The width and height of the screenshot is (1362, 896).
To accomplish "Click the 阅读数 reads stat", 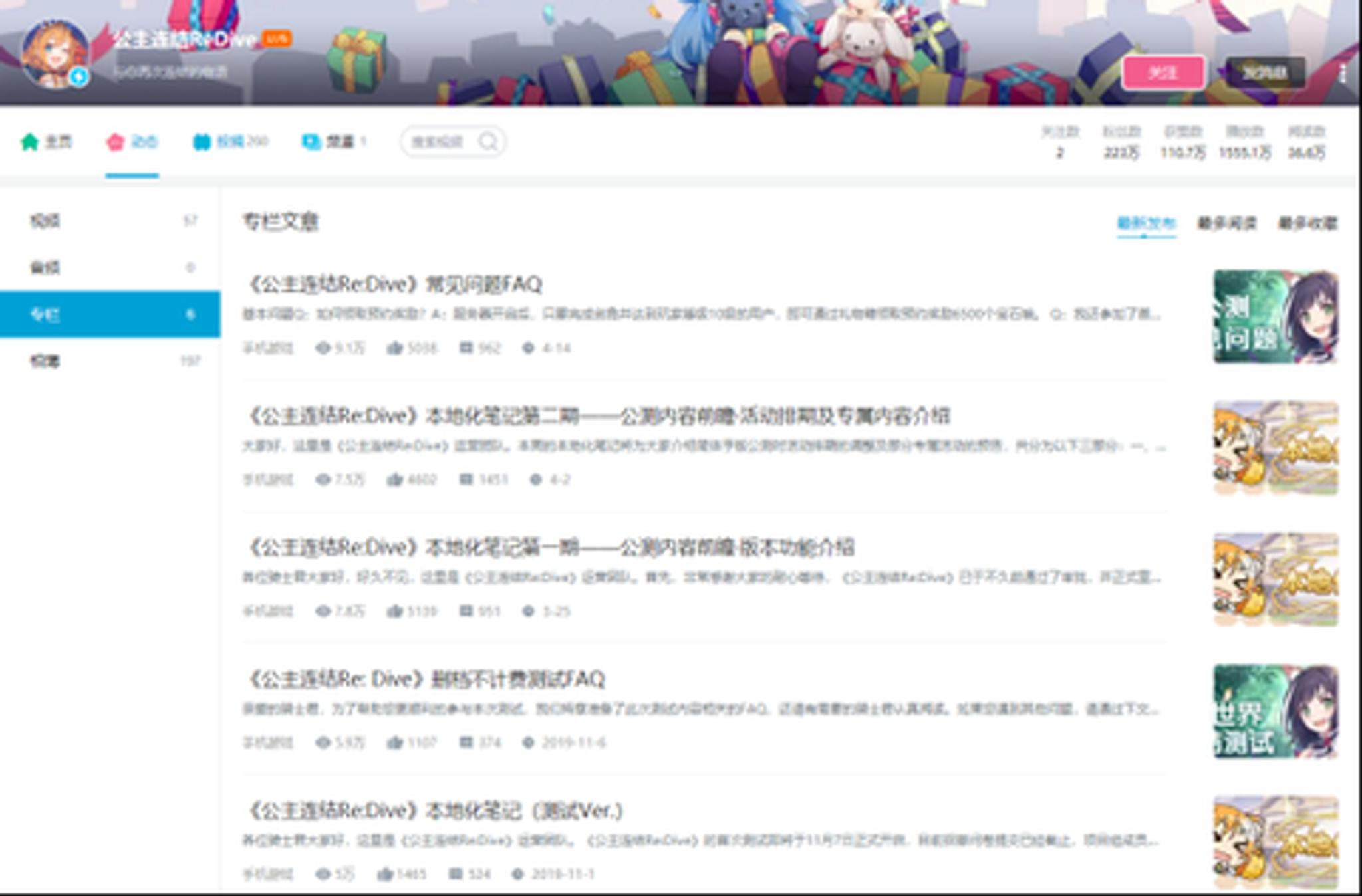I will pos(1307,142).
